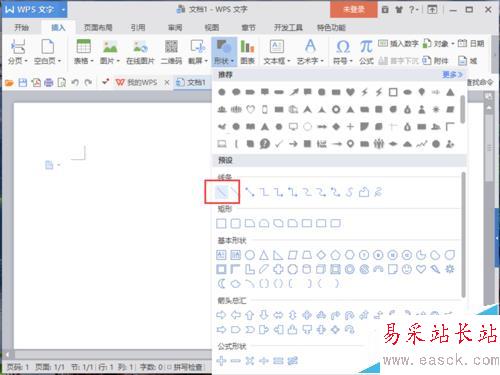The height and width of the screenshot is (375, 500).
Task: Switch to the 页面布局 tab
Action: tap(98, 28)
